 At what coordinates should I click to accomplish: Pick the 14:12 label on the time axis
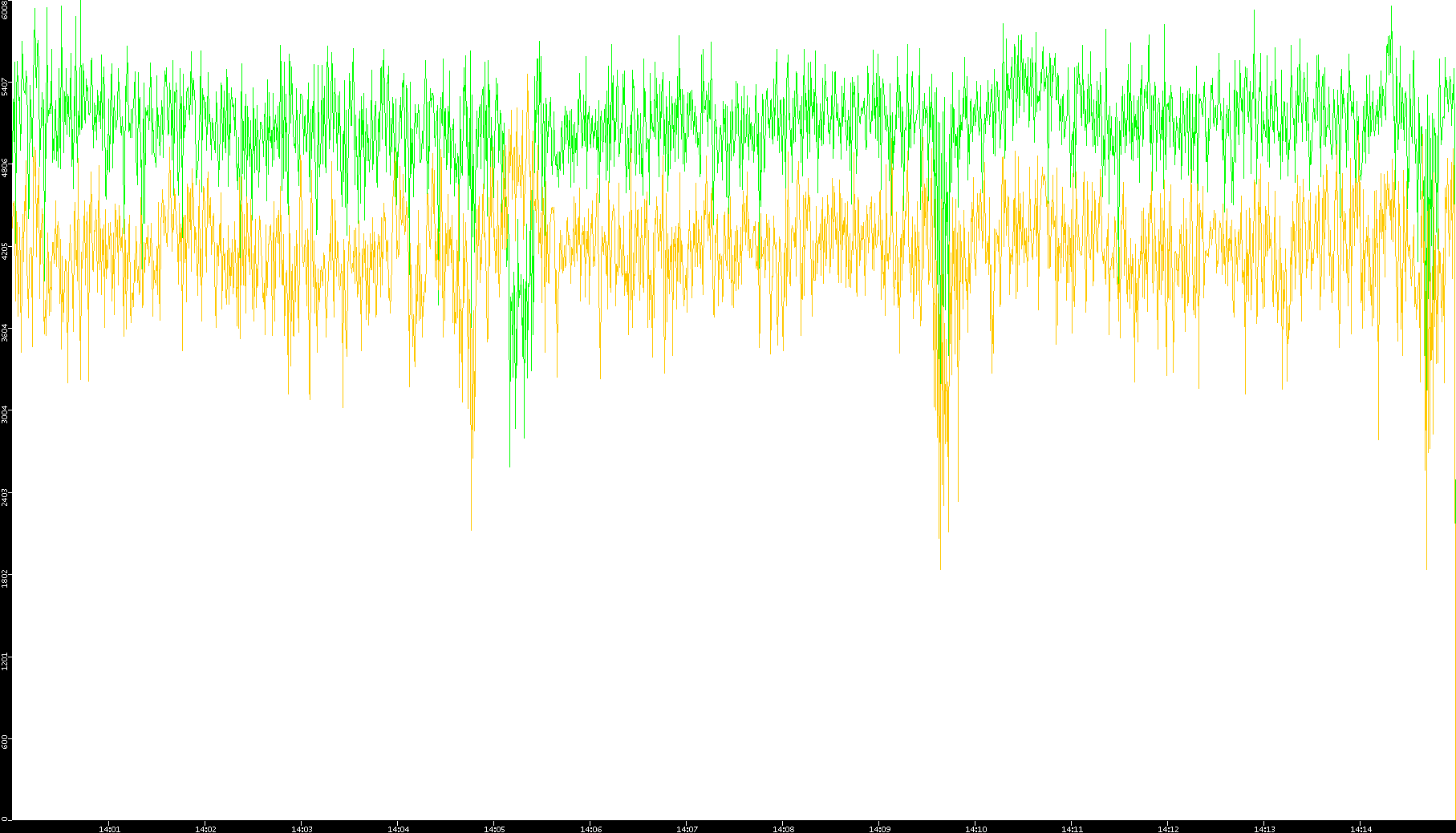1168,829
